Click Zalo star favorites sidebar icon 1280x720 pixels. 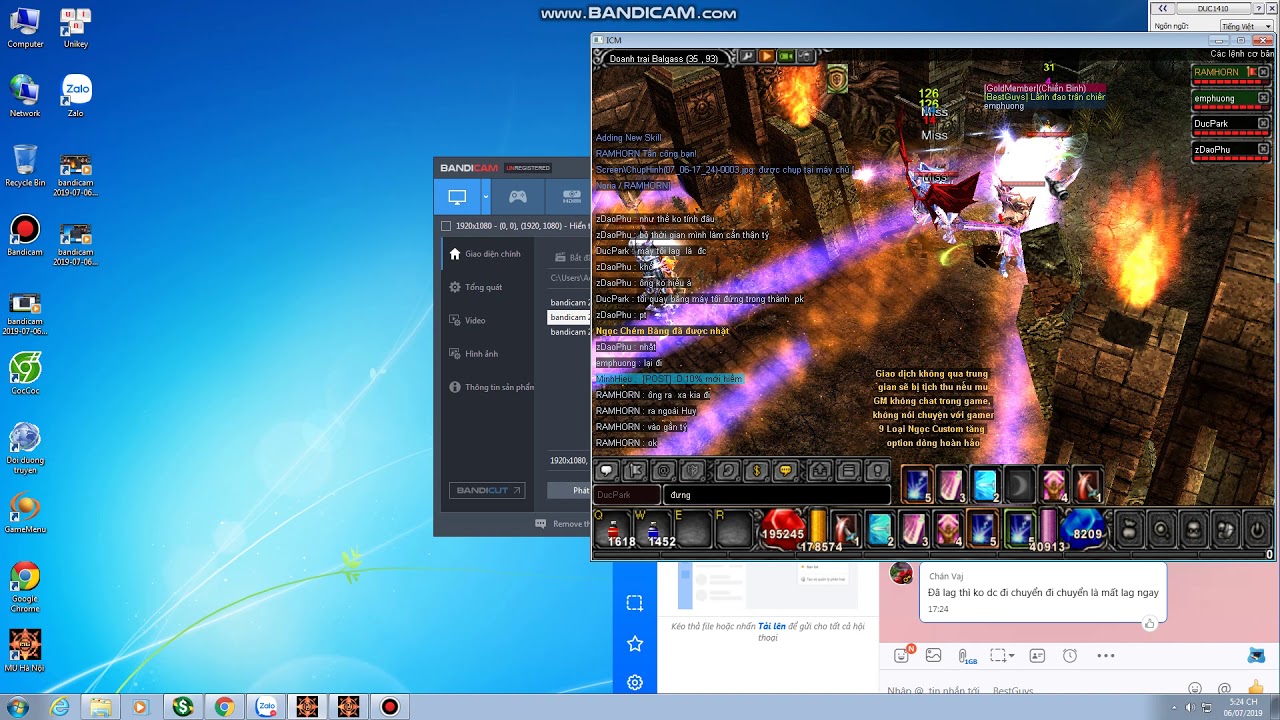click(x=635, y=643)
